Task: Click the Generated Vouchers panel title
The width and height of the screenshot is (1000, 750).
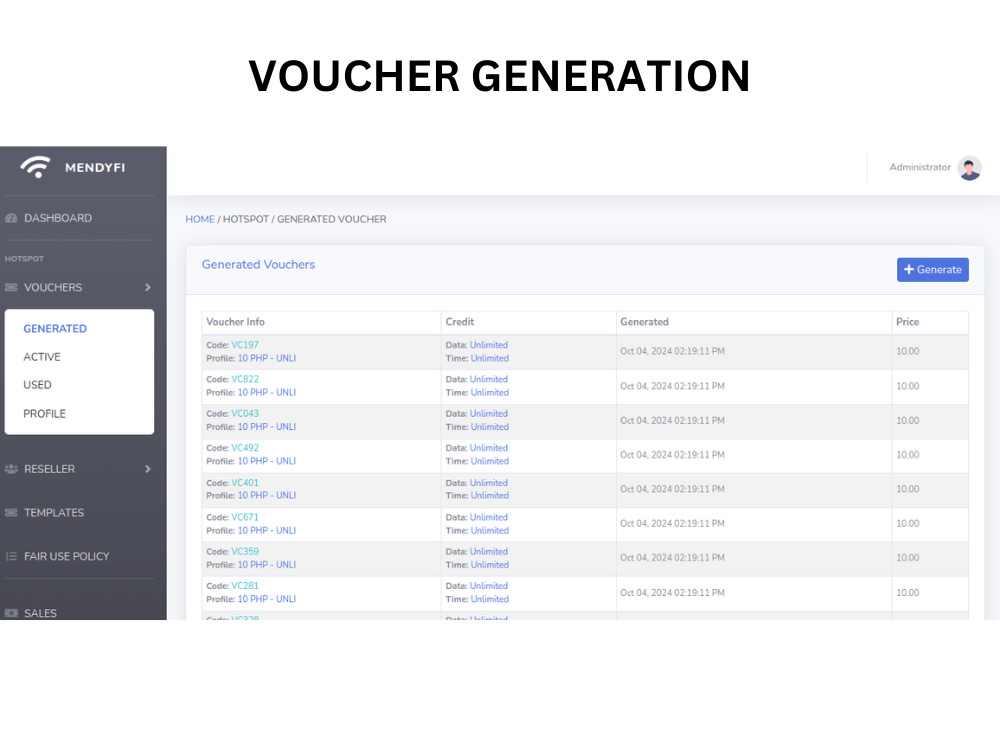Action: click(258, 265)
